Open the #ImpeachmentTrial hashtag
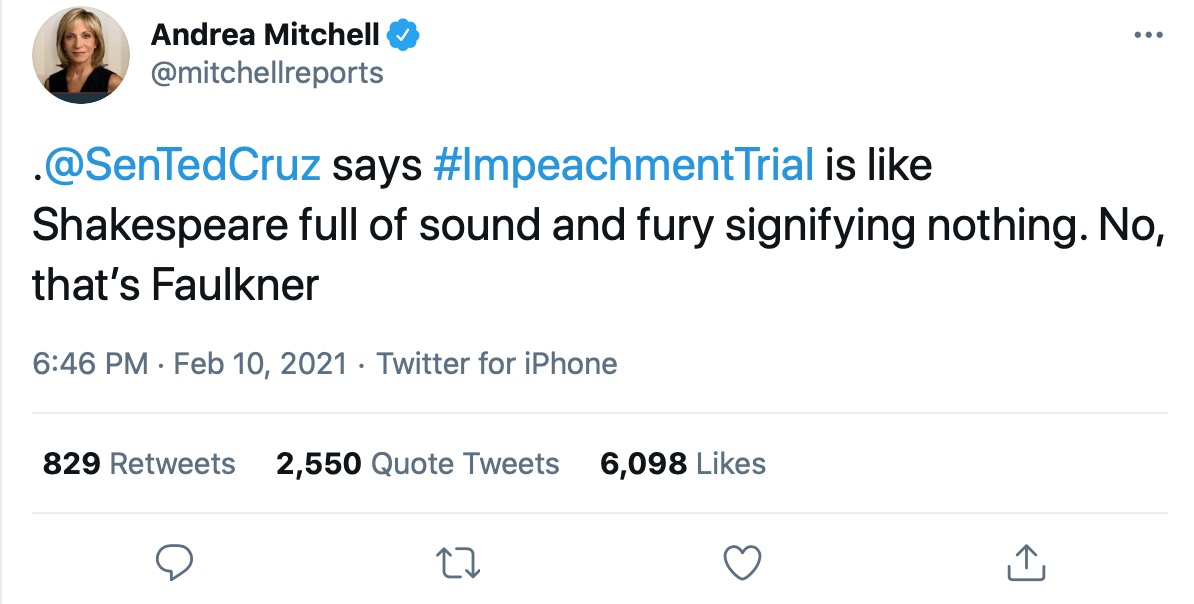Screen dimensions: 1194x604 tap(625, 166)
